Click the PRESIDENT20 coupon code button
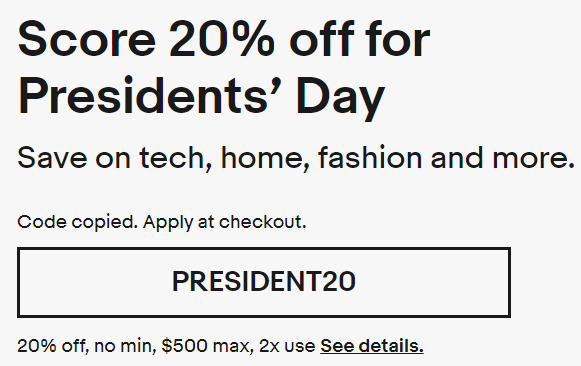 click(264, 282)
